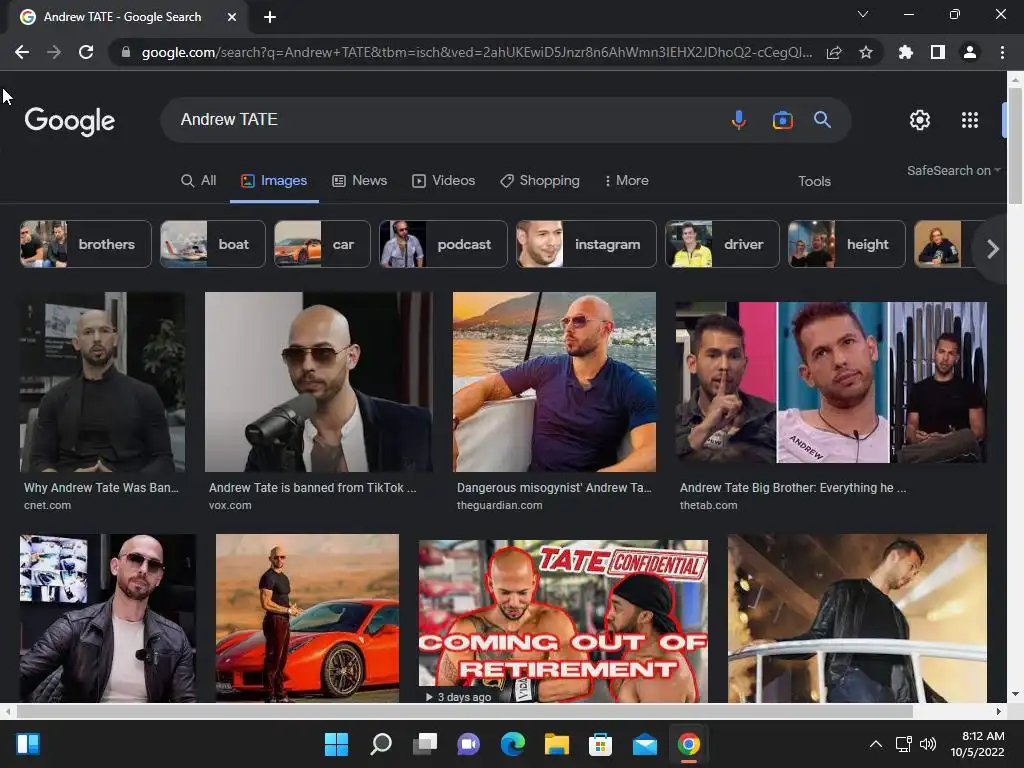Viewport: 1024px width, 768px height.
Task: Click the Google logo
Action: [x=70, y=121]
